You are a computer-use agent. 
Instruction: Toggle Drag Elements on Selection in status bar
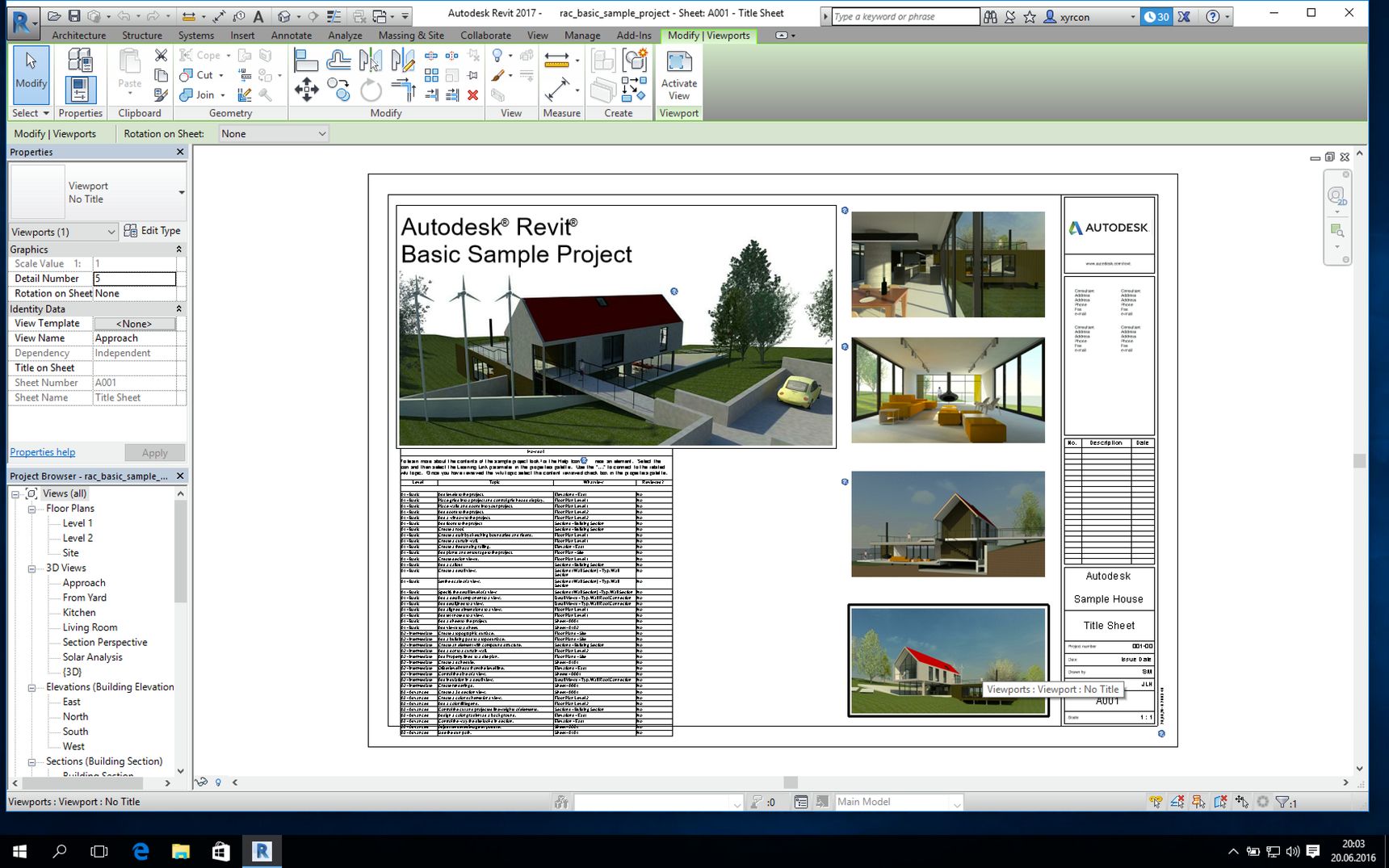[1241, 802]
